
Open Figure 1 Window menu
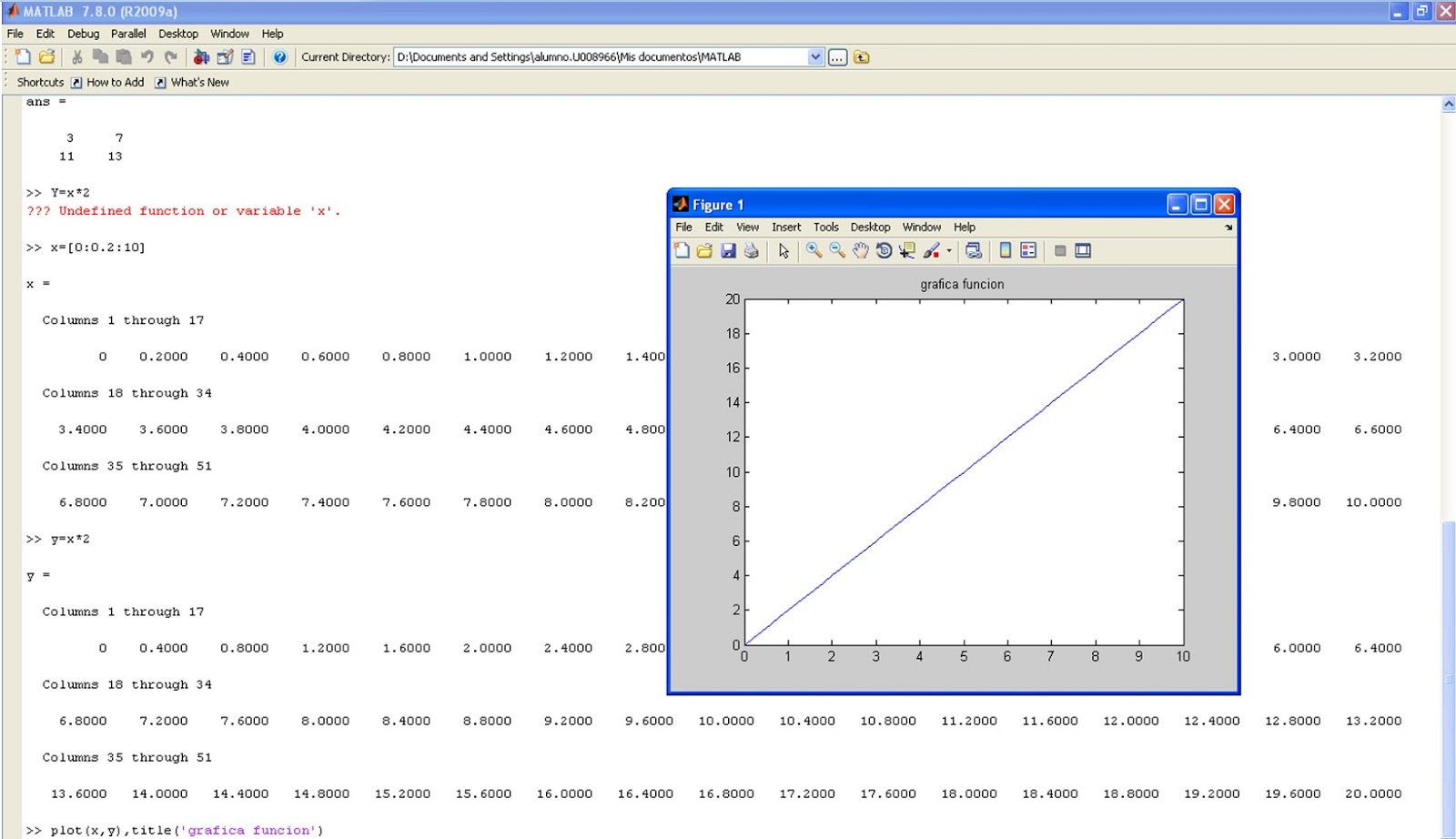pos(922,227)
